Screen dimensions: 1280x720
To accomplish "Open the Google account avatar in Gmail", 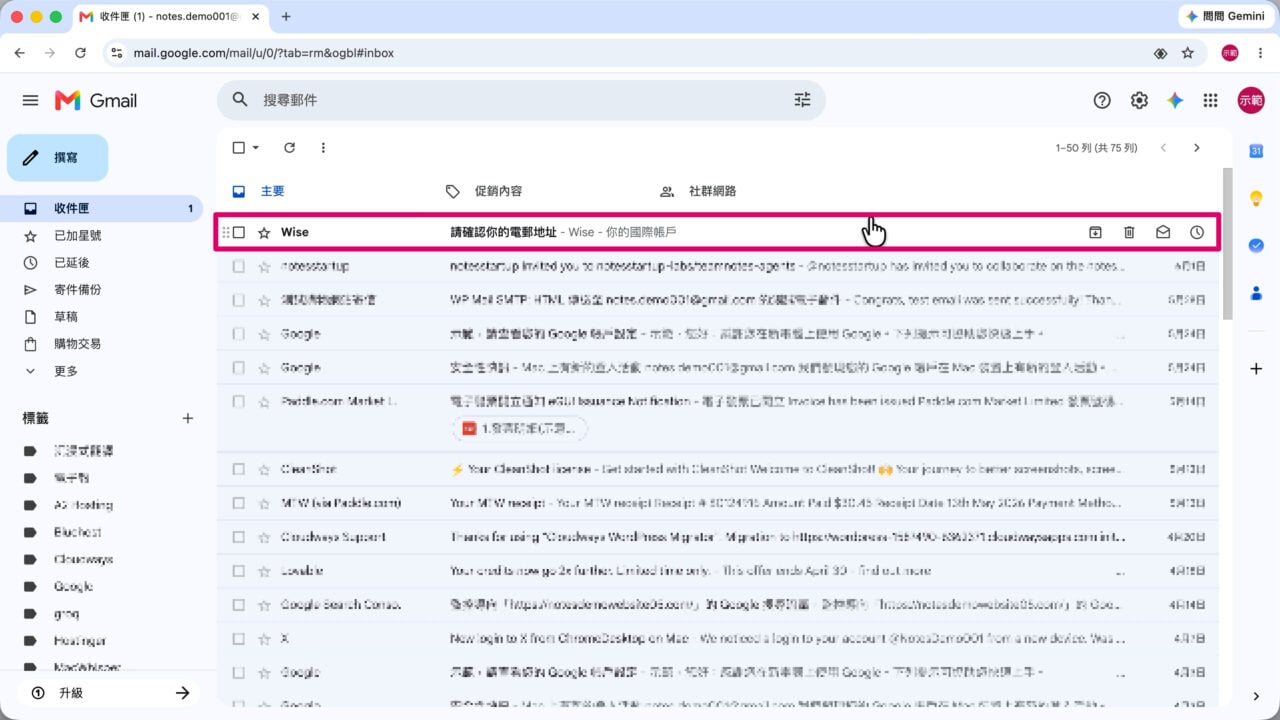I will (x=1250, y=100).
